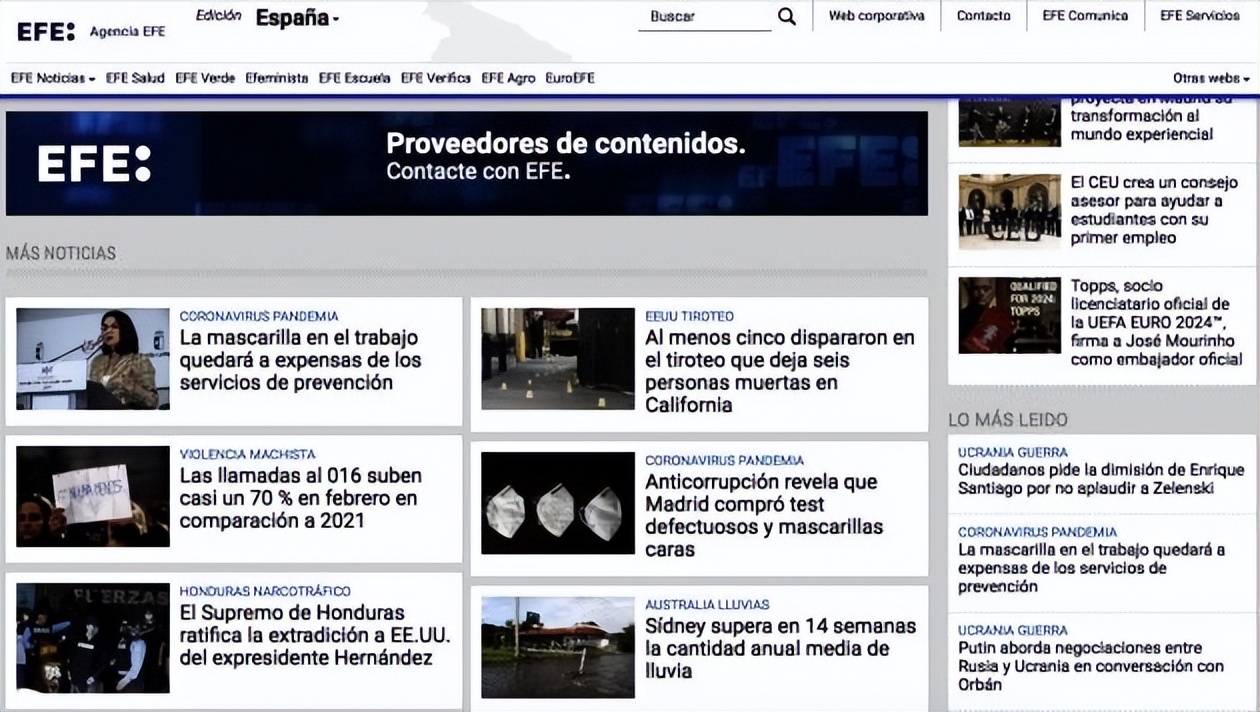The width and height of the screenshot is (1260, 712).
Task: Open EFE Servicios
Action: 1200,16
